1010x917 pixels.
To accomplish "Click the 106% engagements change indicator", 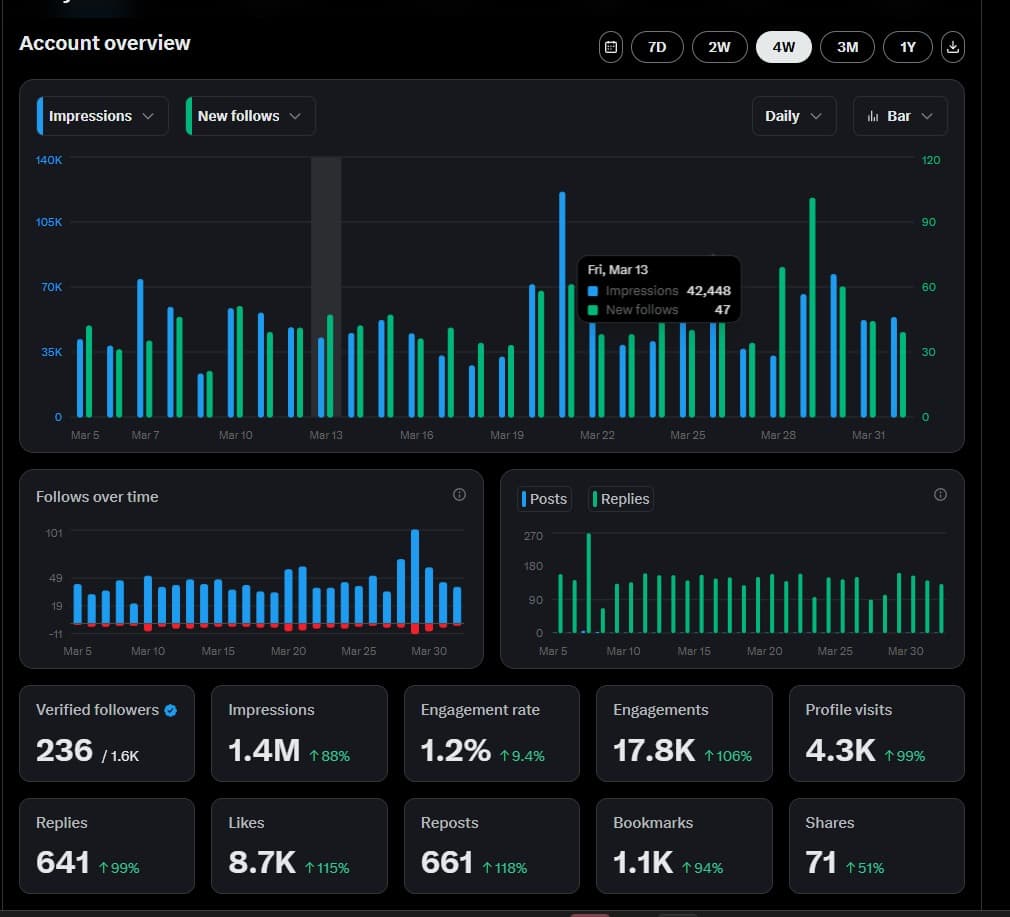I will click(728, 756).
